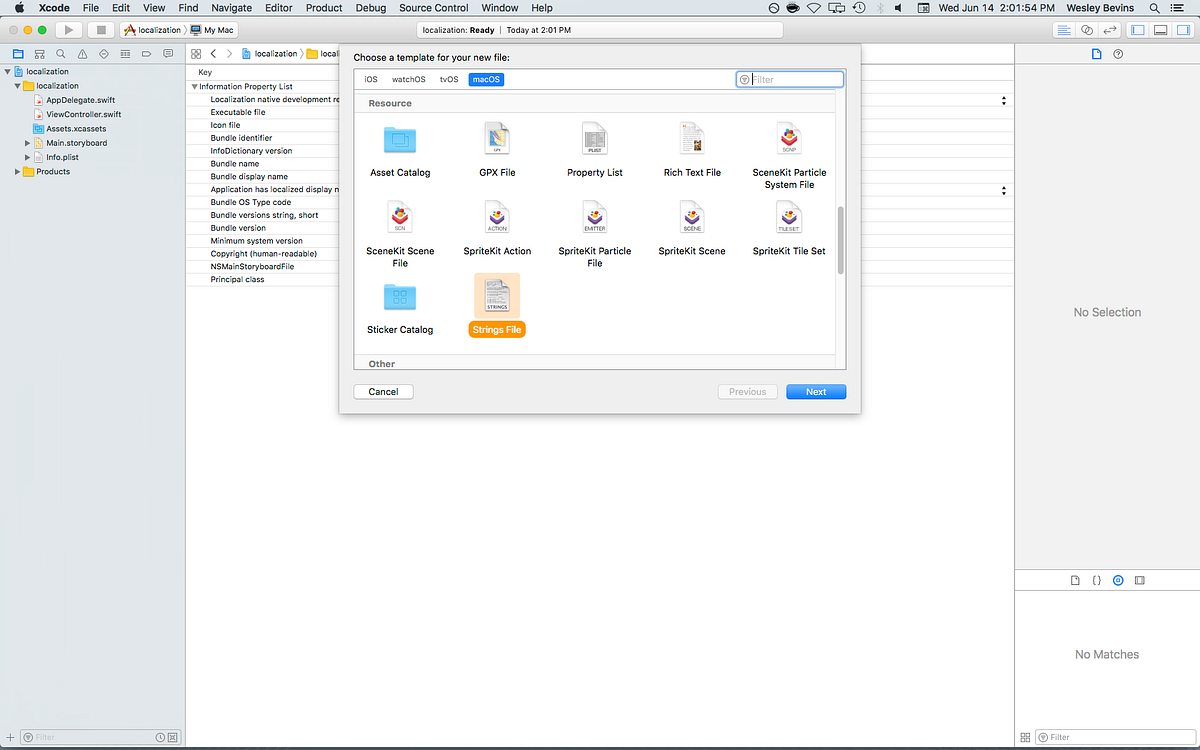Cancel the new file dialog

[383, 391]
